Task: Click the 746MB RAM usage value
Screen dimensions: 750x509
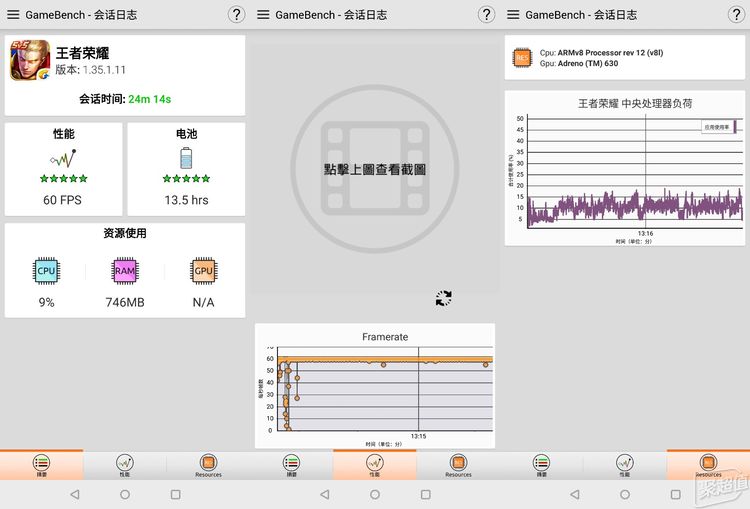Action: (125, 302)
